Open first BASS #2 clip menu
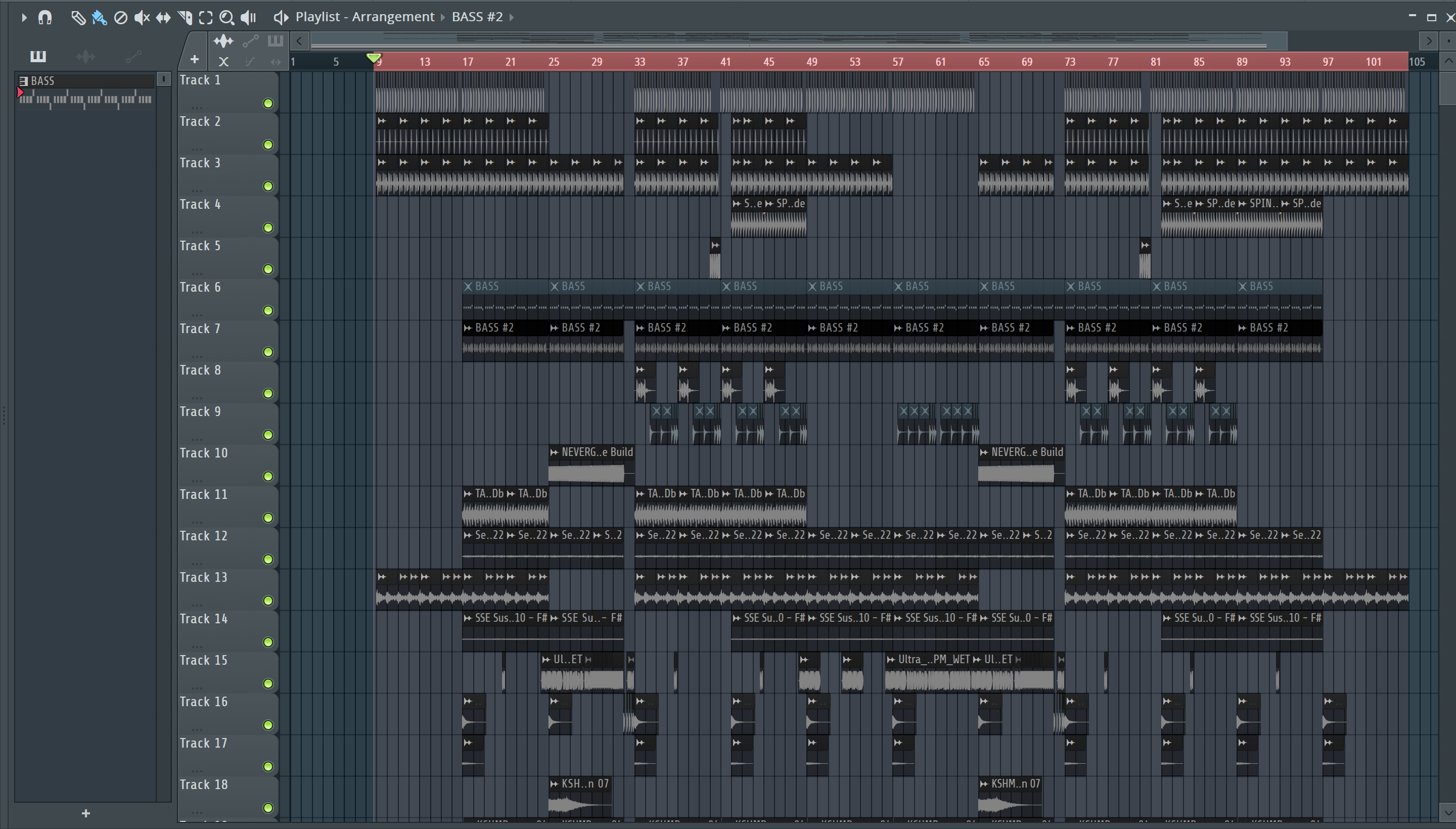The height and width of the screenshot is (829, 1456). tap(468, 328)
